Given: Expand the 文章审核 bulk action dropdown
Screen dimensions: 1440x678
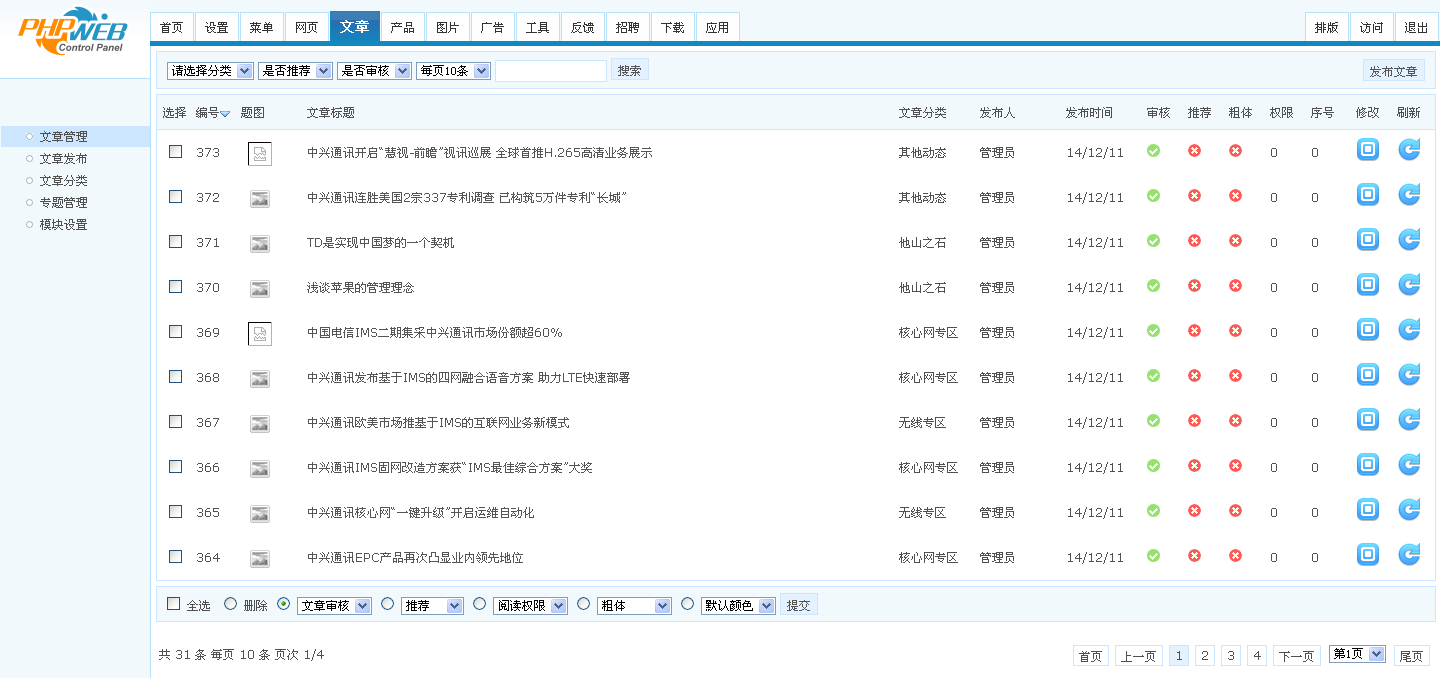Looking at the screenshot, I should (334, 606).
